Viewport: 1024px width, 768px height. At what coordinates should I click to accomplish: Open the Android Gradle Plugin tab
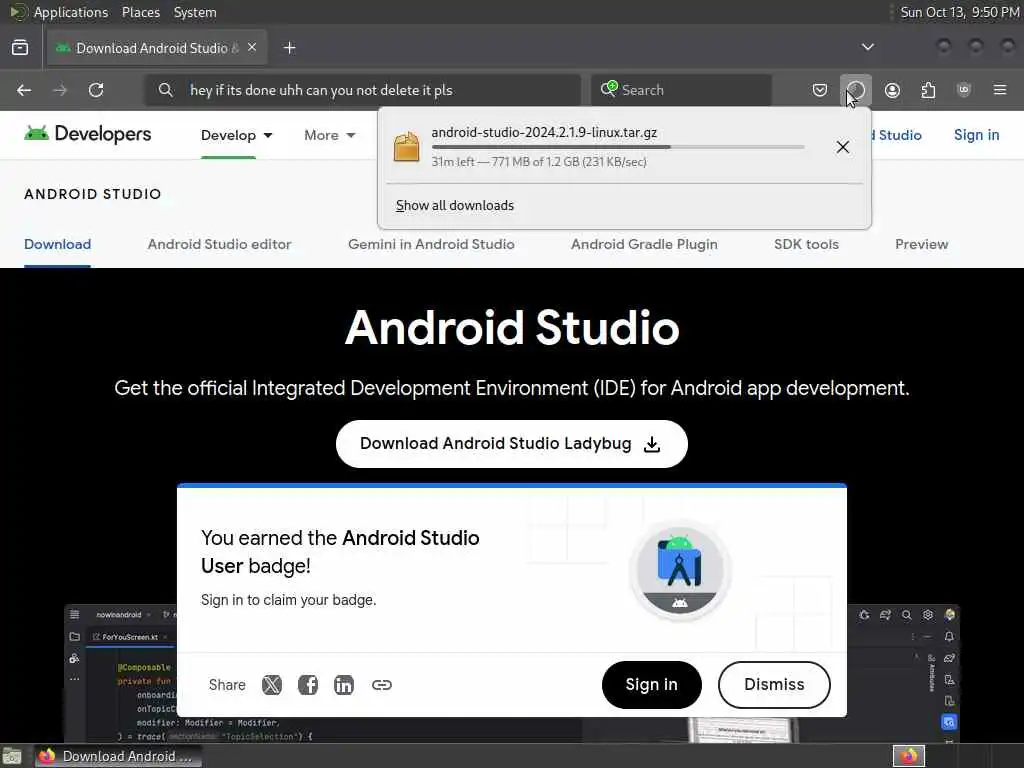coord(644,244)
